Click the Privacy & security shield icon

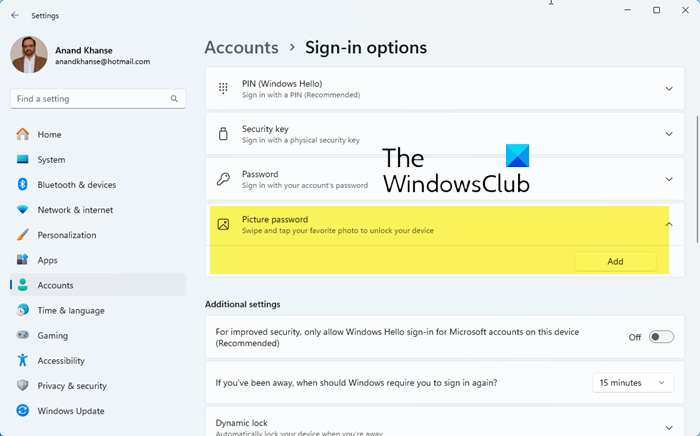point(22,386)
